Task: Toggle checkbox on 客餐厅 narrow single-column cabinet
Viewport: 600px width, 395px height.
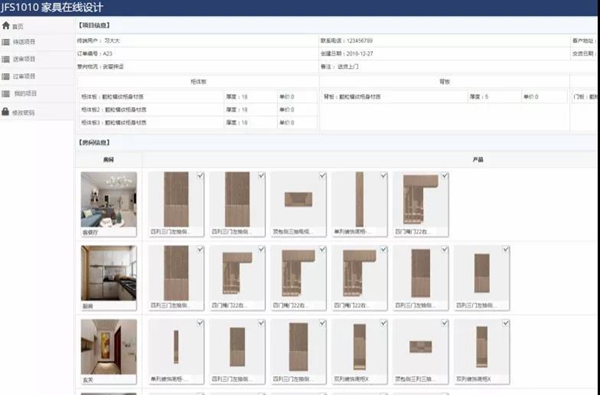Action: point(383,175)
